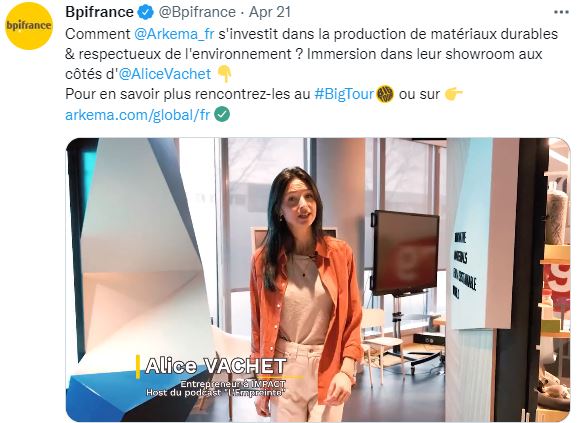The width and height of the screenshot is (582, 423).
Task: Open the @Bpifrance handle link
Action: coord(197,12)
